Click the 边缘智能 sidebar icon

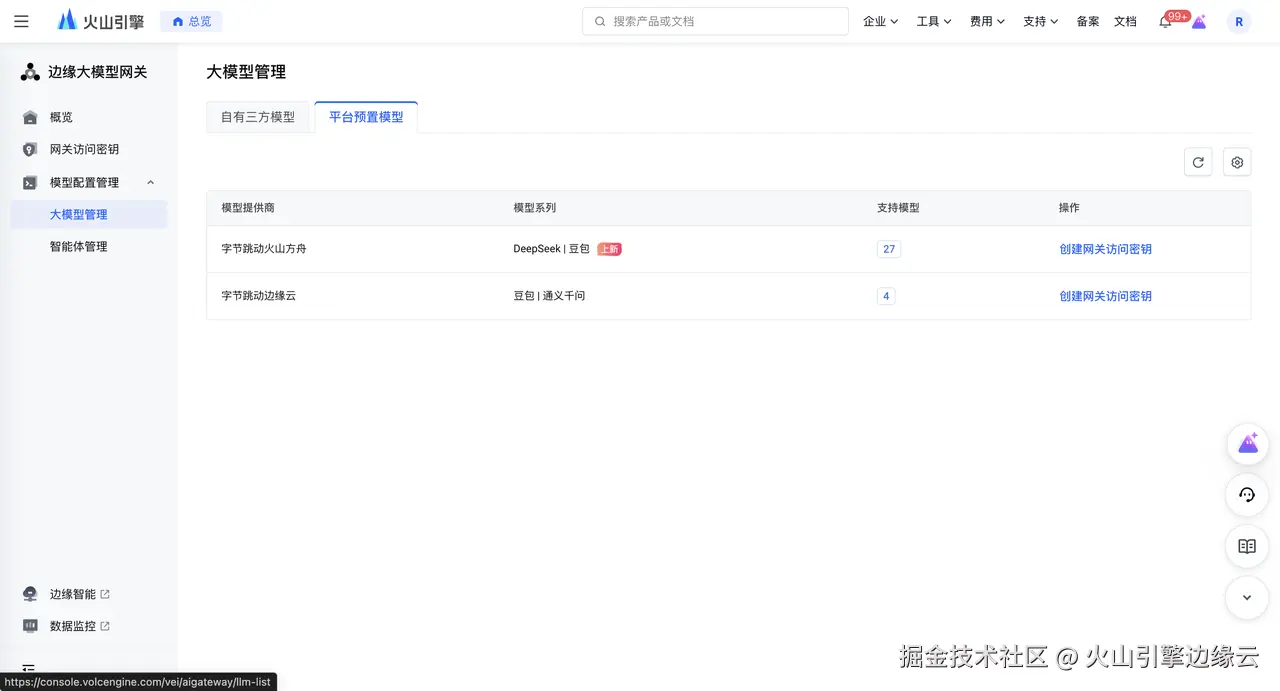click(x=30, y=594)
